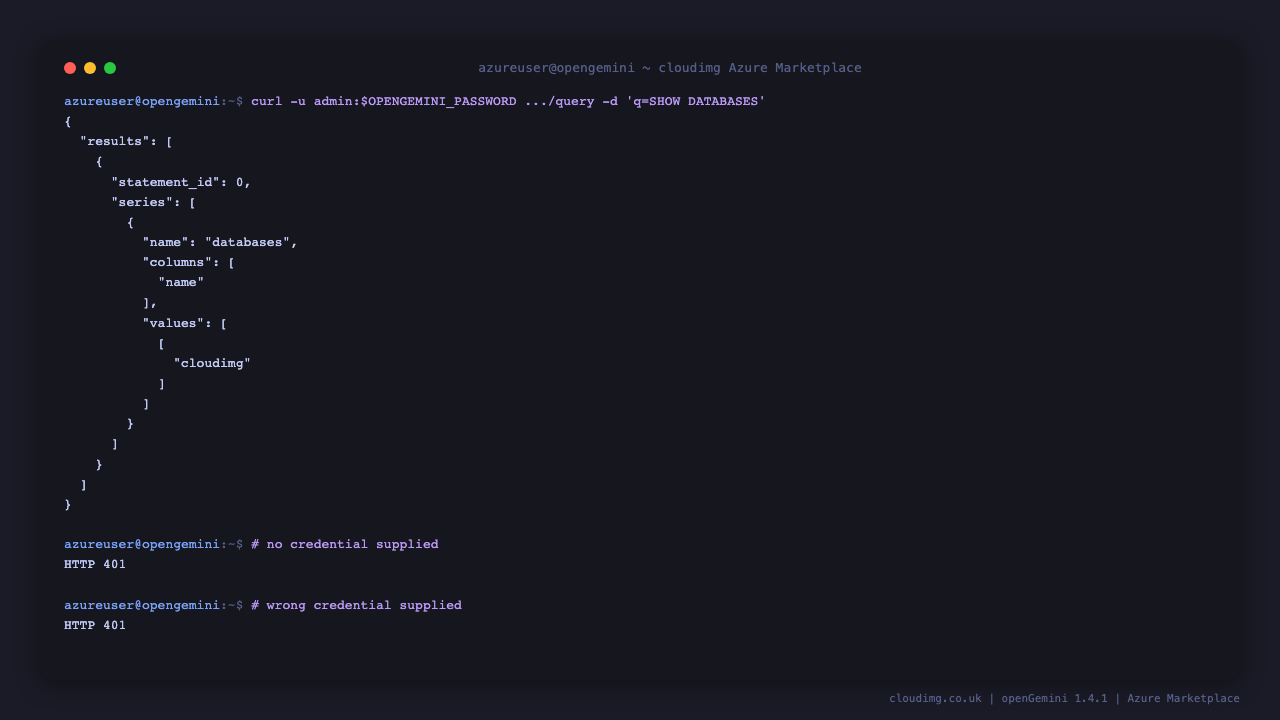Click the "series": [ line
Screen dimensions: 1280x720
point(153,202)
